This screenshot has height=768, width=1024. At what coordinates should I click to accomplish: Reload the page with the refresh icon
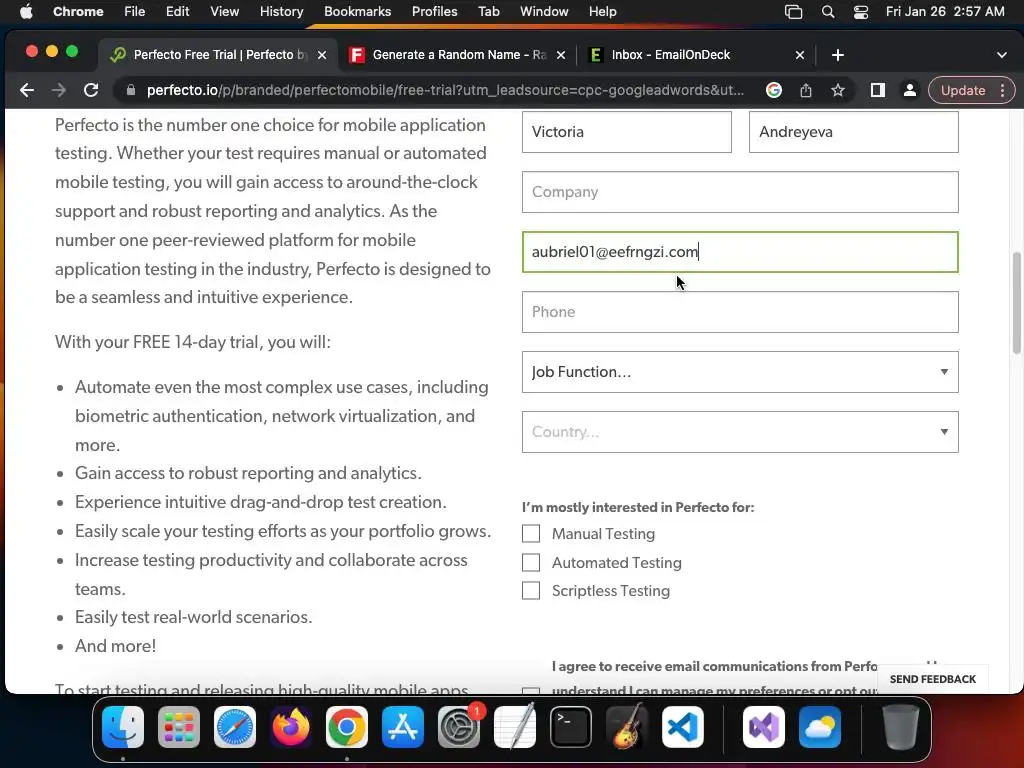coord(91,90)
